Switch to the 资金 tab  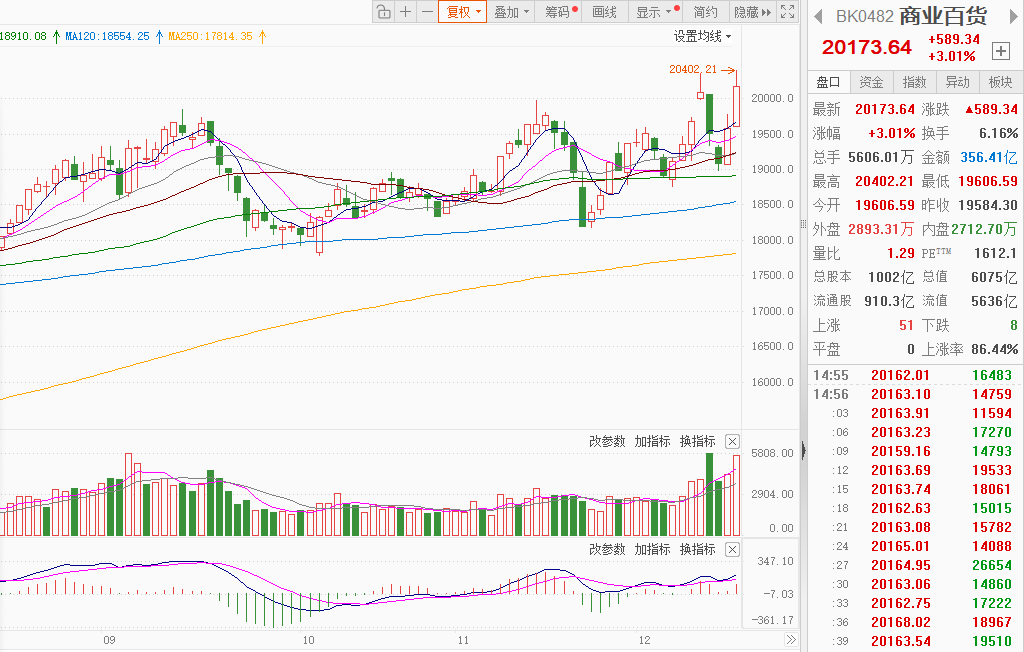[871, 82]
